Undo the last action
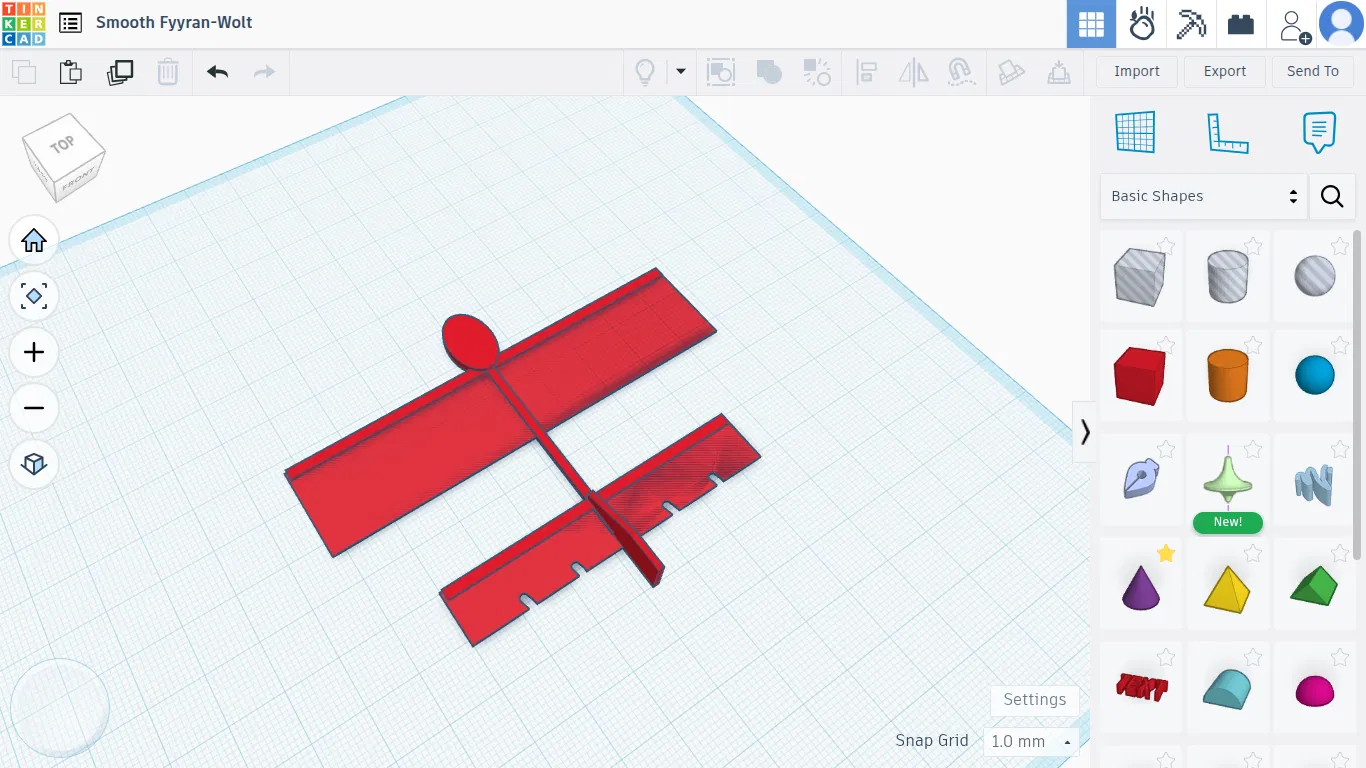 217,72
